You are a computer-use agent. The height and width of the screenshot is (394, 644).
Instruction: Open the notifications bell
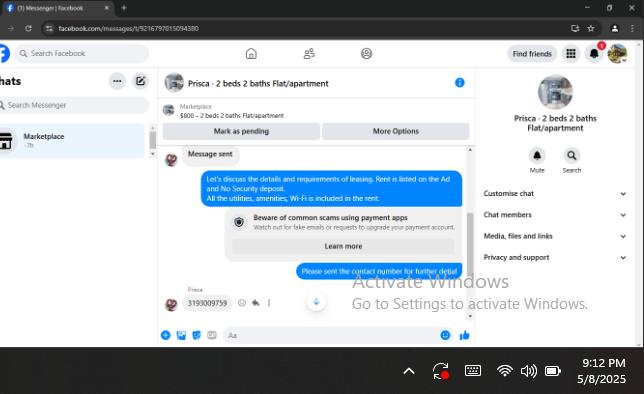(594, 53)
